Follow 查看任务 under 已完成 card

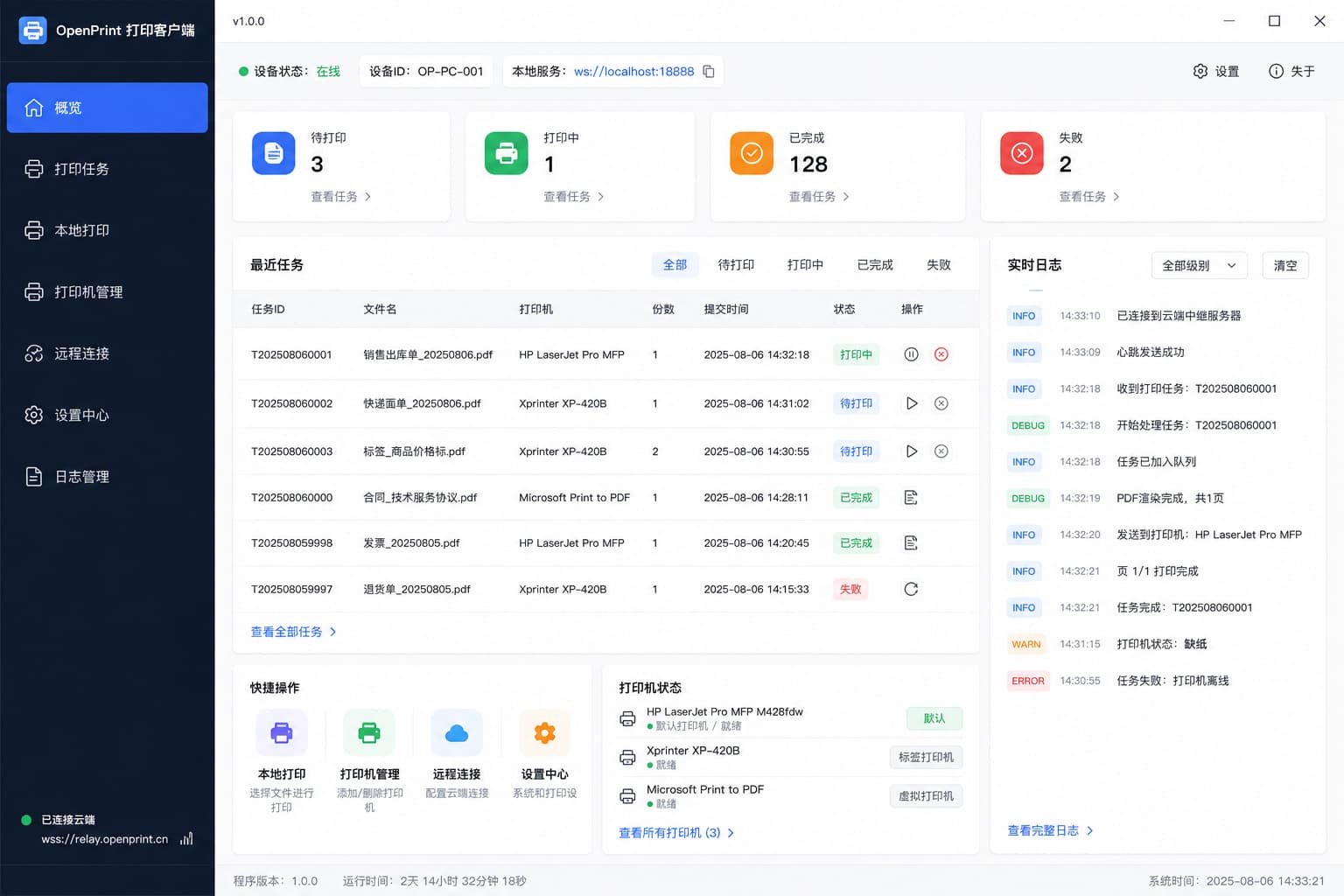tap(819, 197)
